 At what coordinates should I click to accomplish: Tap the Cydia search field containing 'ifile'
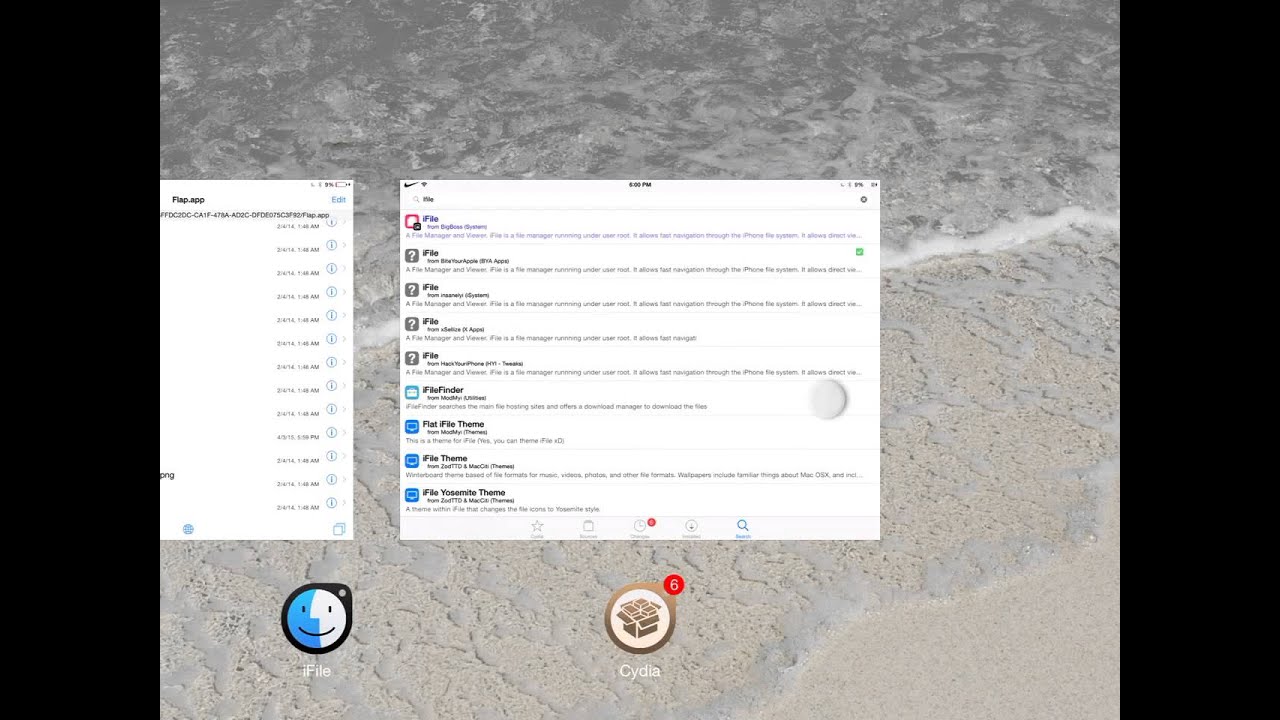point(640,199)
